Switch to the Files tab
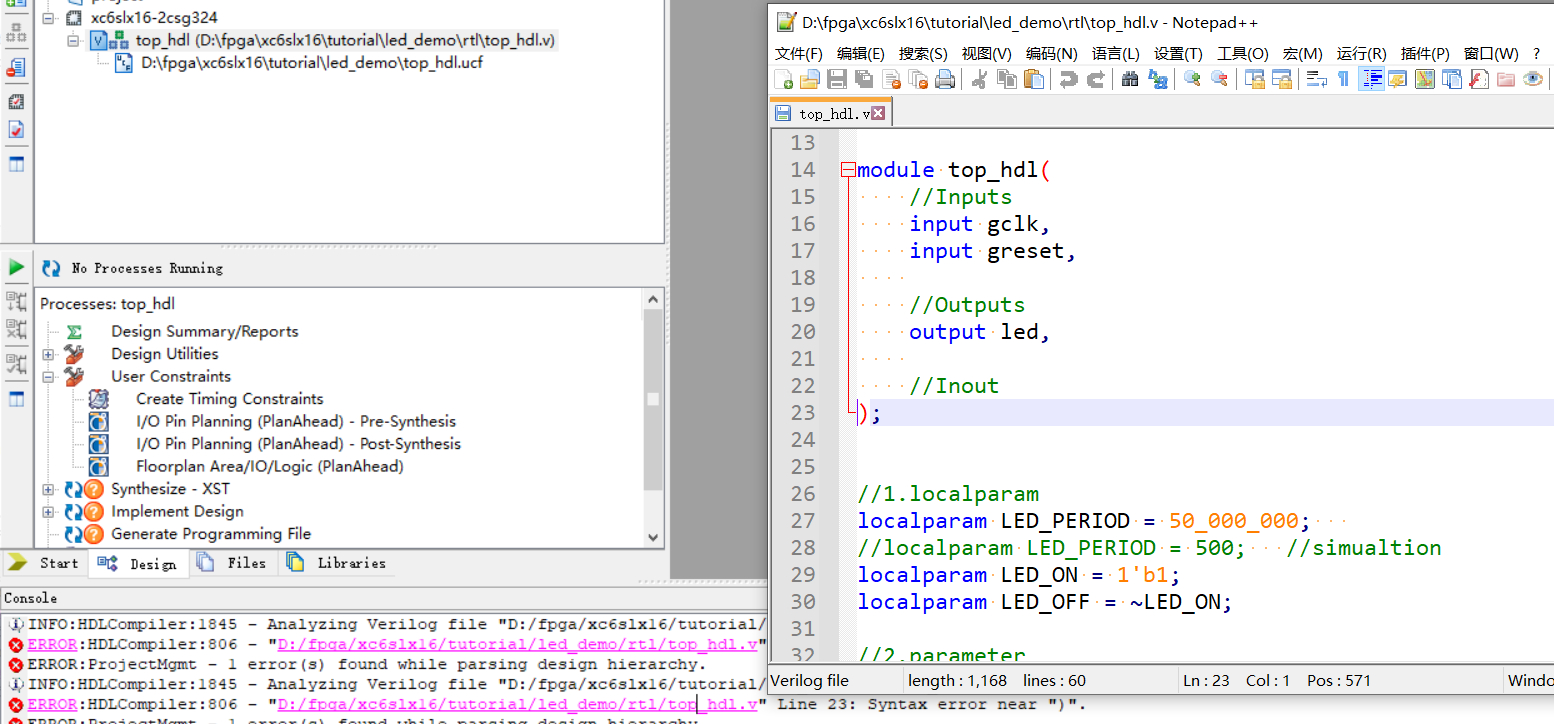This screenshot has width=1554, height=724. click(x=232, y=563)
